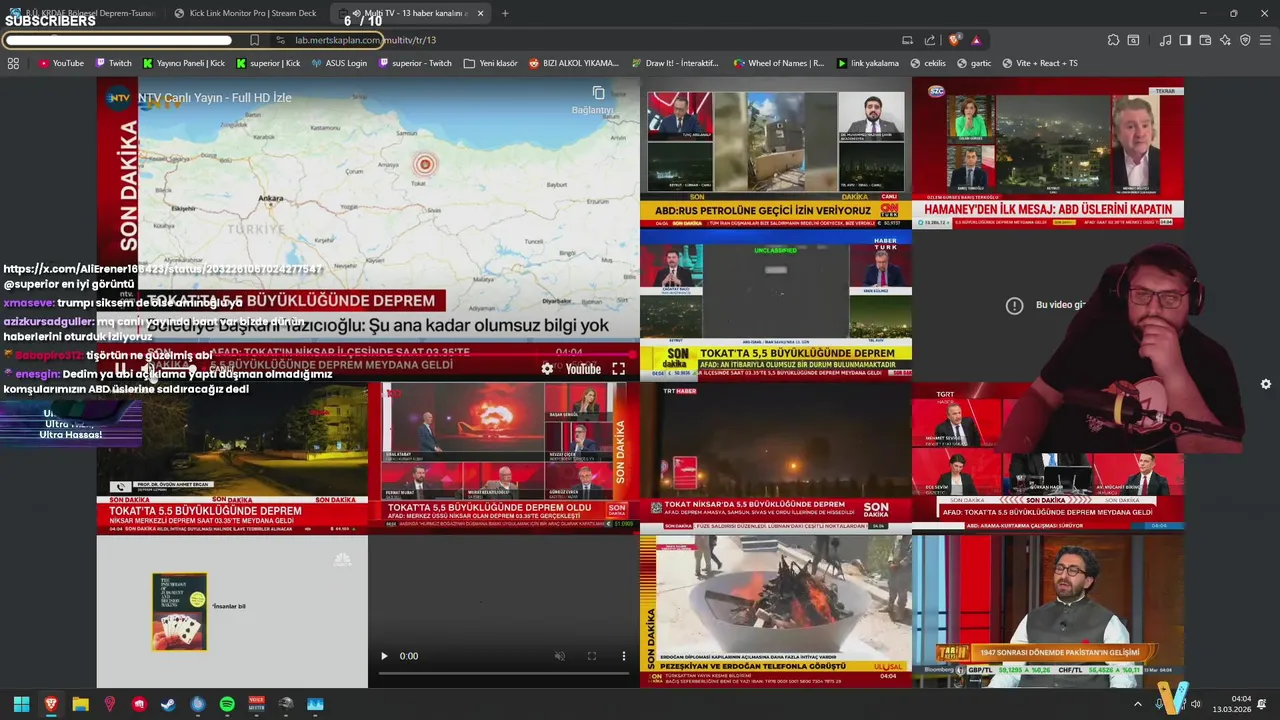Open Spotify from taskbar

pos(227,704)
